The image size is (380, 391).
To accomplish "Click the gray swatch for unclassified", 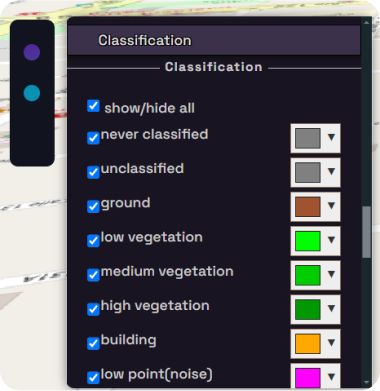I will (x=308, y=173).
